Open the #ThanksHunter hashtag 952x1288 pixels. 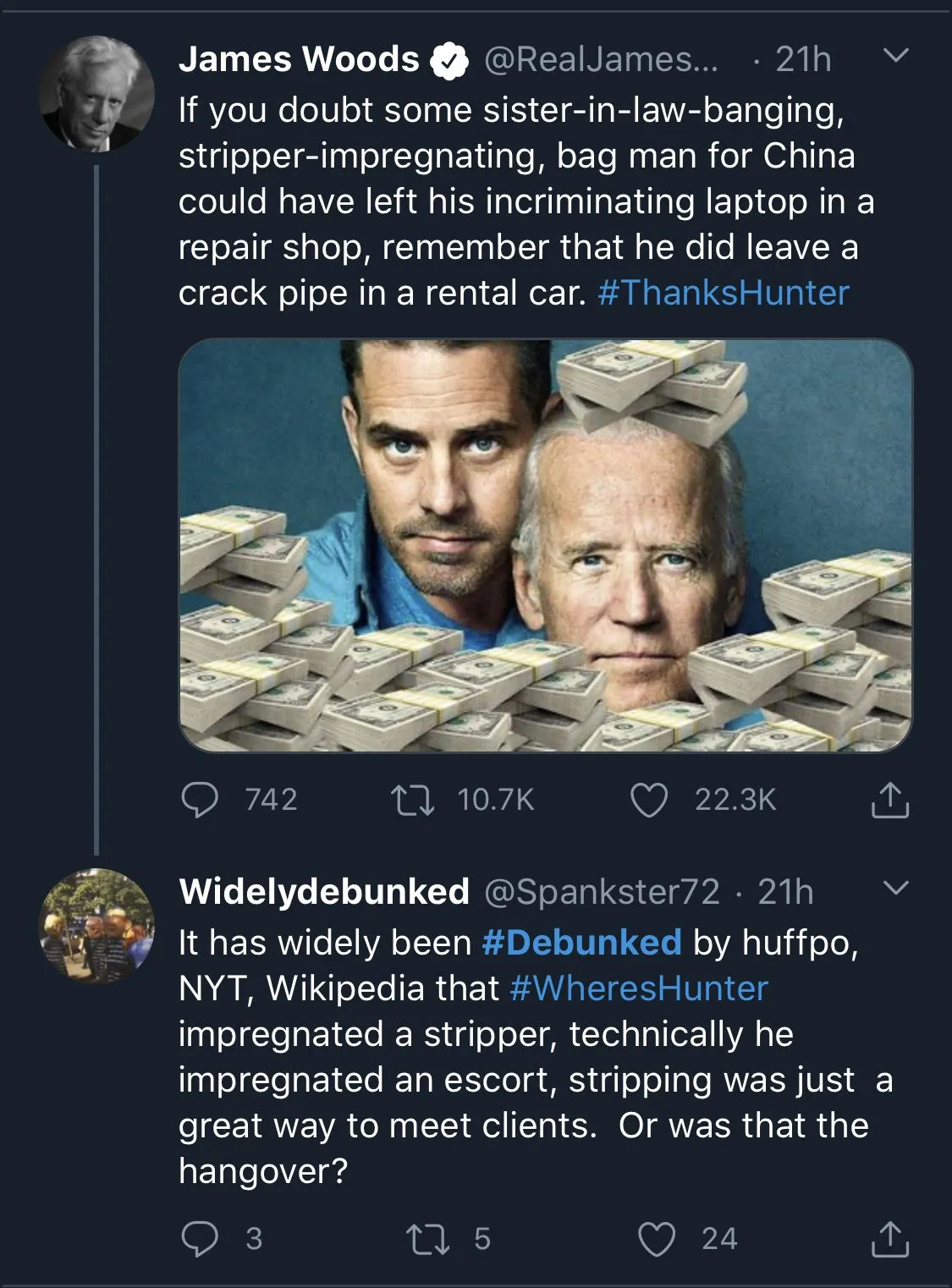(x=724, y=293)
